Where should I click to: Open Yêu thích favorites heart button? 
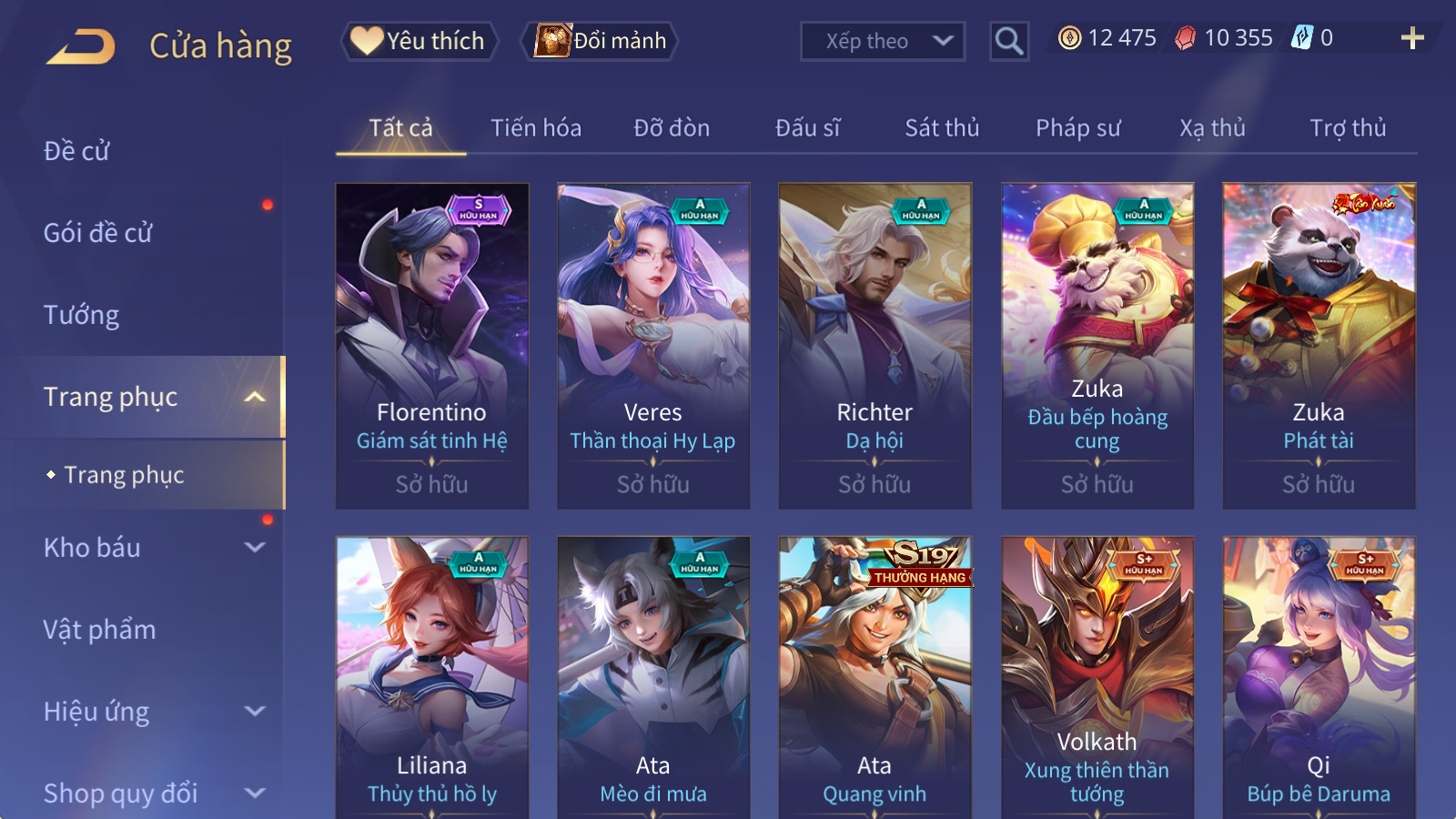coord(420,41)
